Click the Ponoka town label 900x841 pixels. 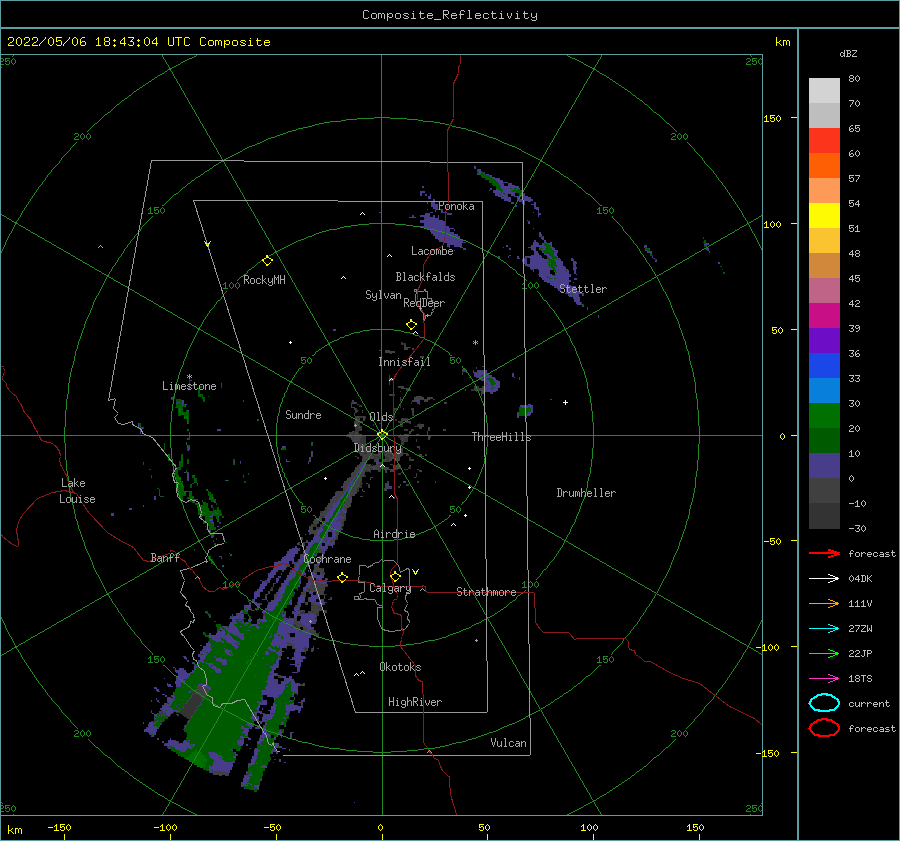coord(456,206)
